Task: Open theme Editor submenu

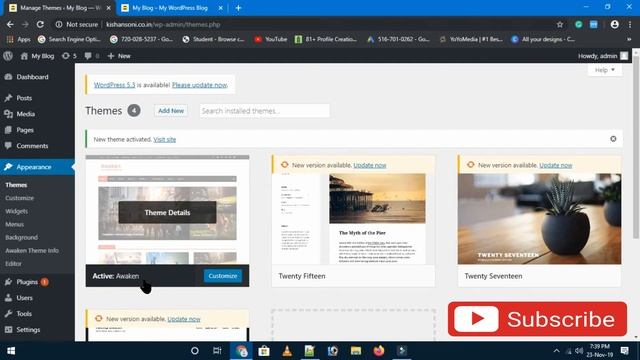Action: tap(13, 263)
